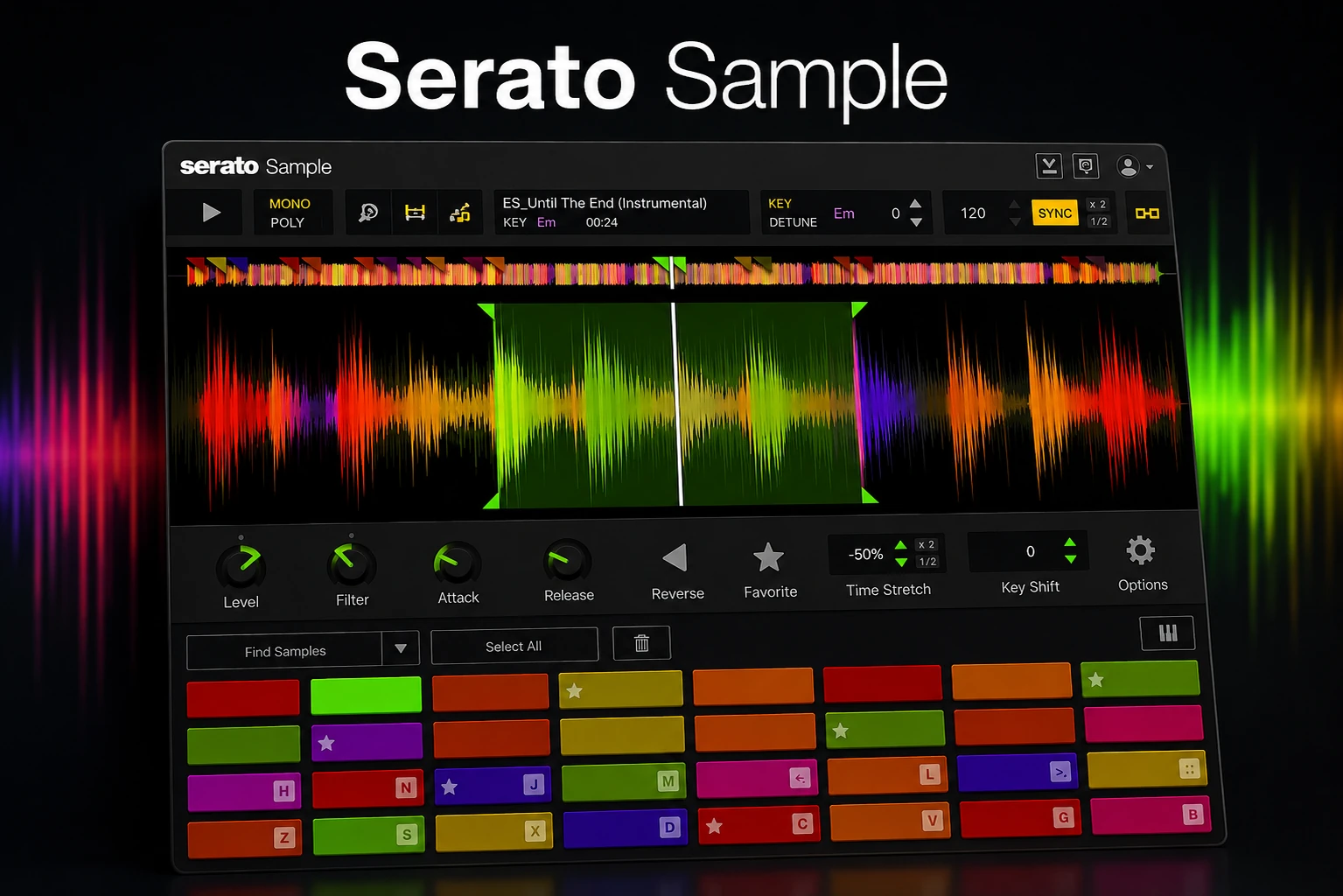The height and width of the screenshot is (896, 1343).
Task: Click the white playhead in the main waveform
Action: [676, 404]
